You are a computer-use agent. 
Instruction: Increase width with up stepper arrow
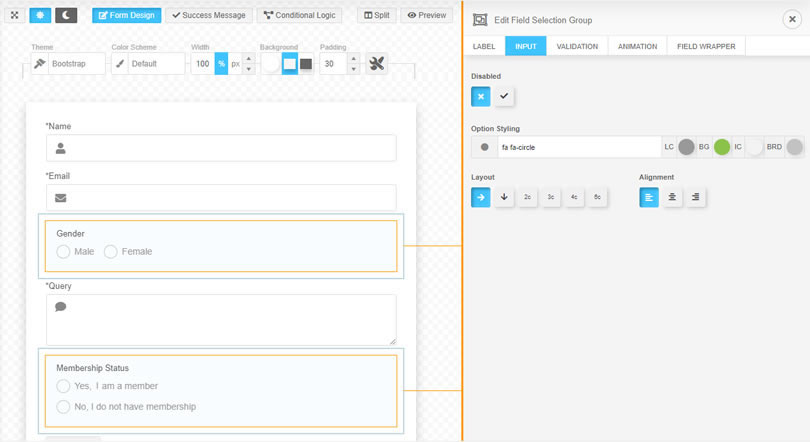pos(248,58)
